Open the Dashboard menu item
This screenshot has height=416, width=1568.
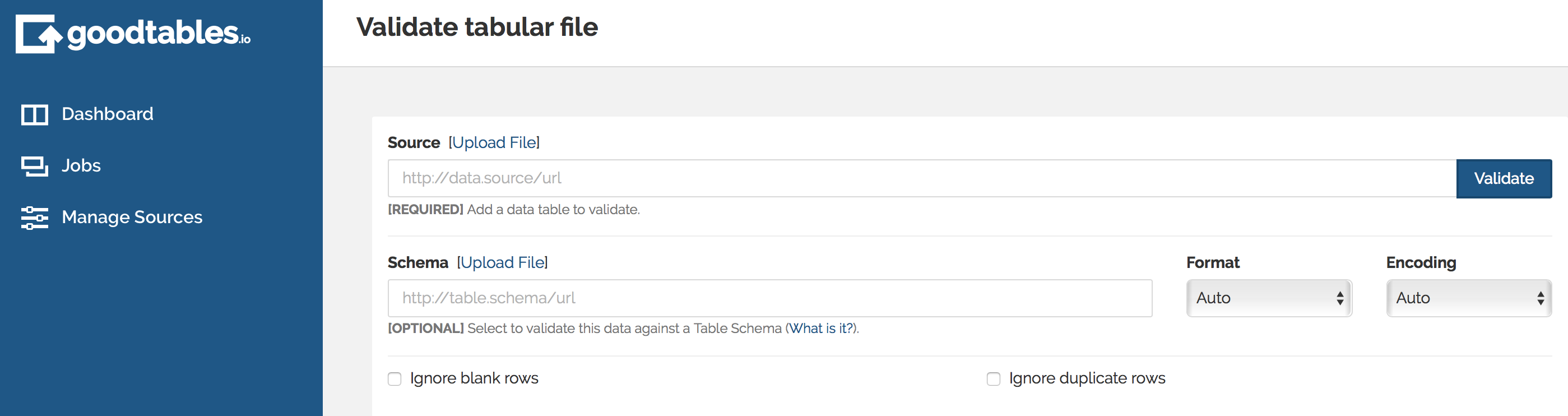[x=107, y=114]
